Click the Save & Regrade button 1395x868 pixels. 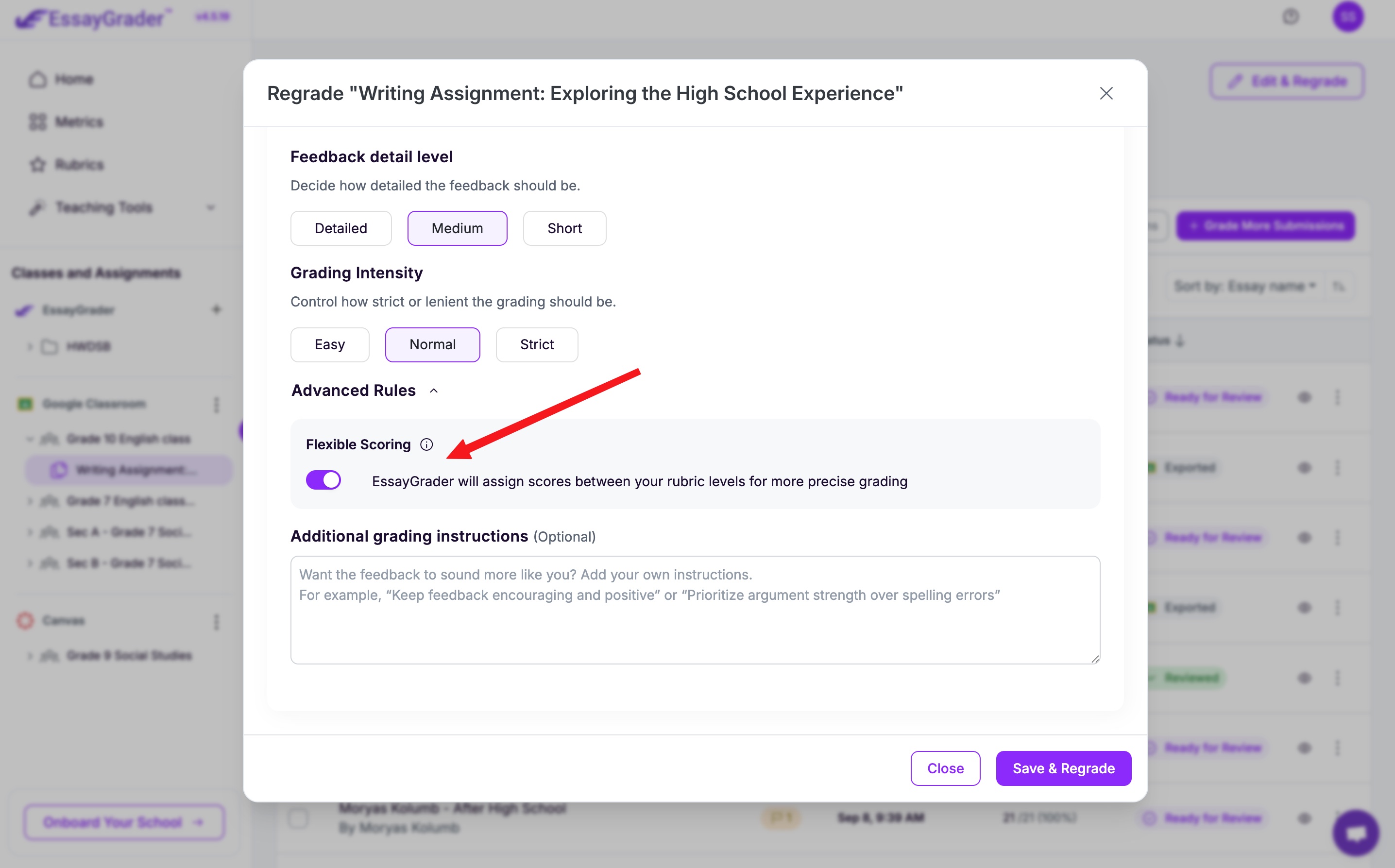pos(1063,768)
